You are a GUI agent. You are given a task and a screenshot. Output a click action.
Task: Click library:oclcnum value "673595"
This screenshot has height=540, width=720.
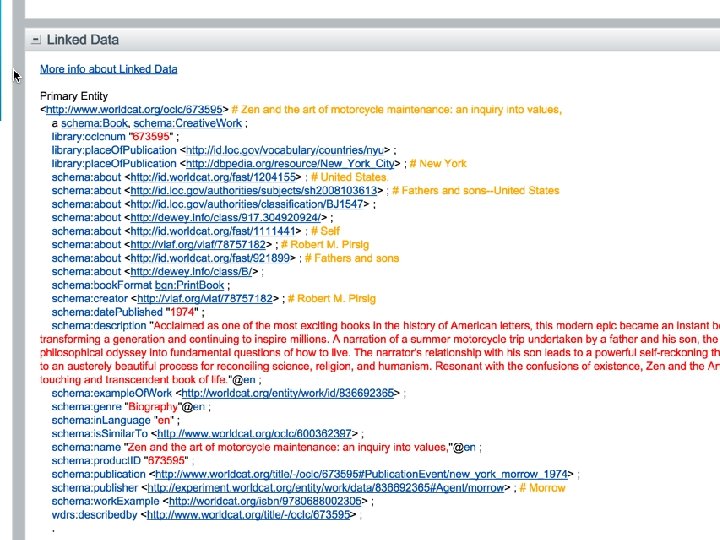pos(151,136)
